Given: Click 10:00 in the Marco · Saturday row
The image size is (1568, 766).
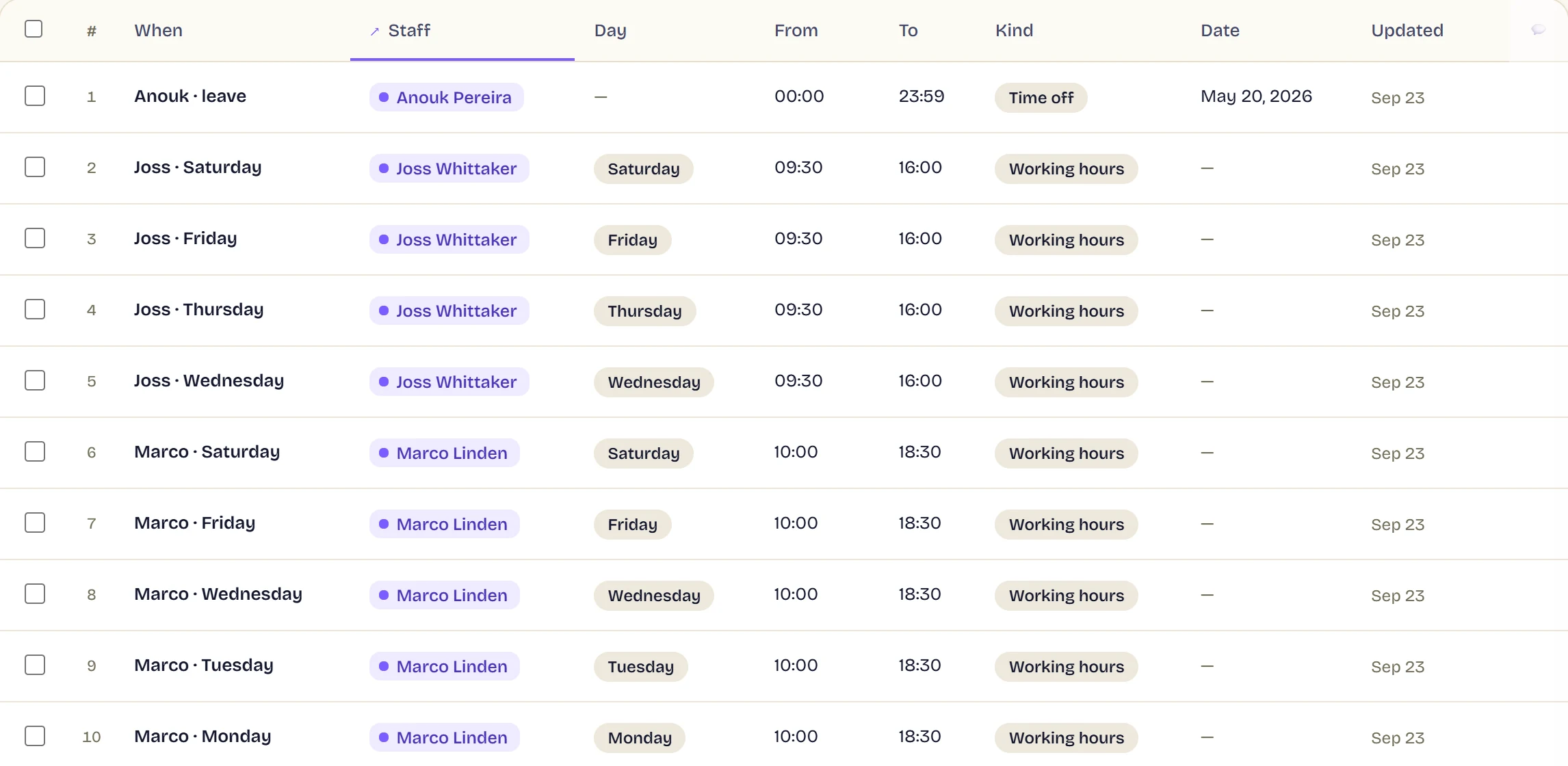Looking at the screenshot, I should pos(796,451).
